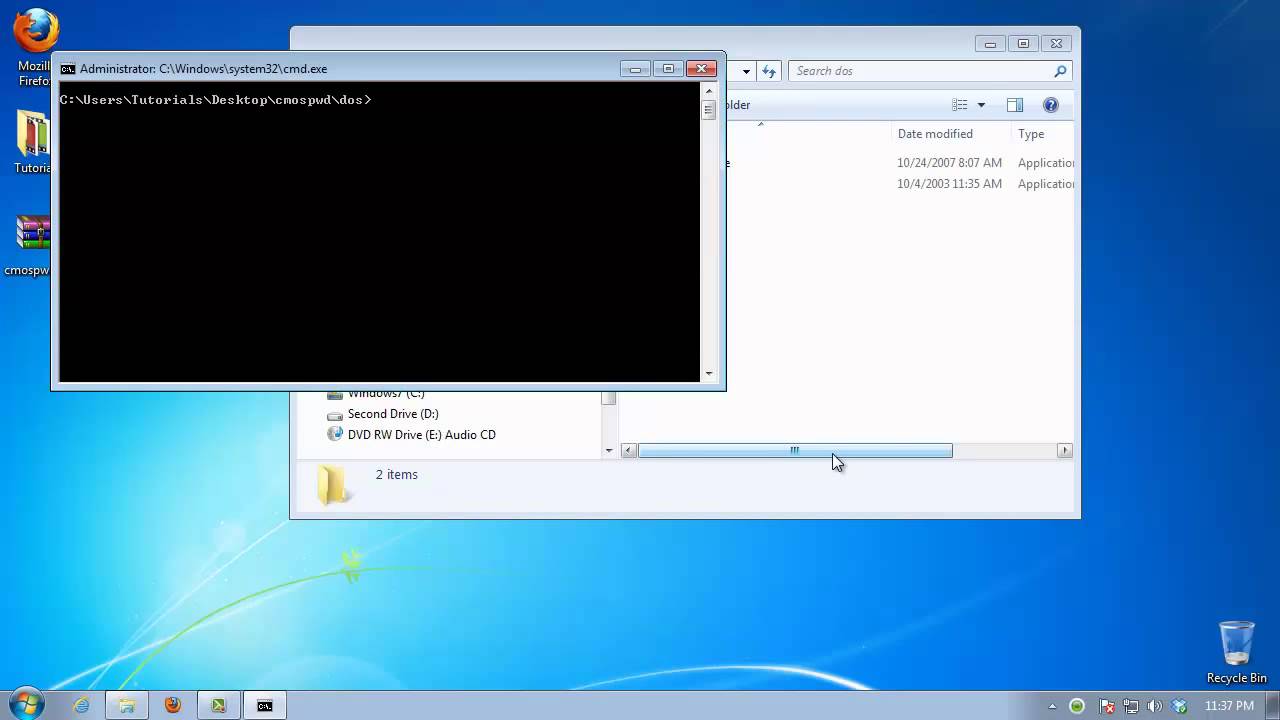Image resolution: width=1280 pixels, height=720 pixels.
Task: Click the cmd window vertical scrollbar up arrow
Action: (709, 89)
